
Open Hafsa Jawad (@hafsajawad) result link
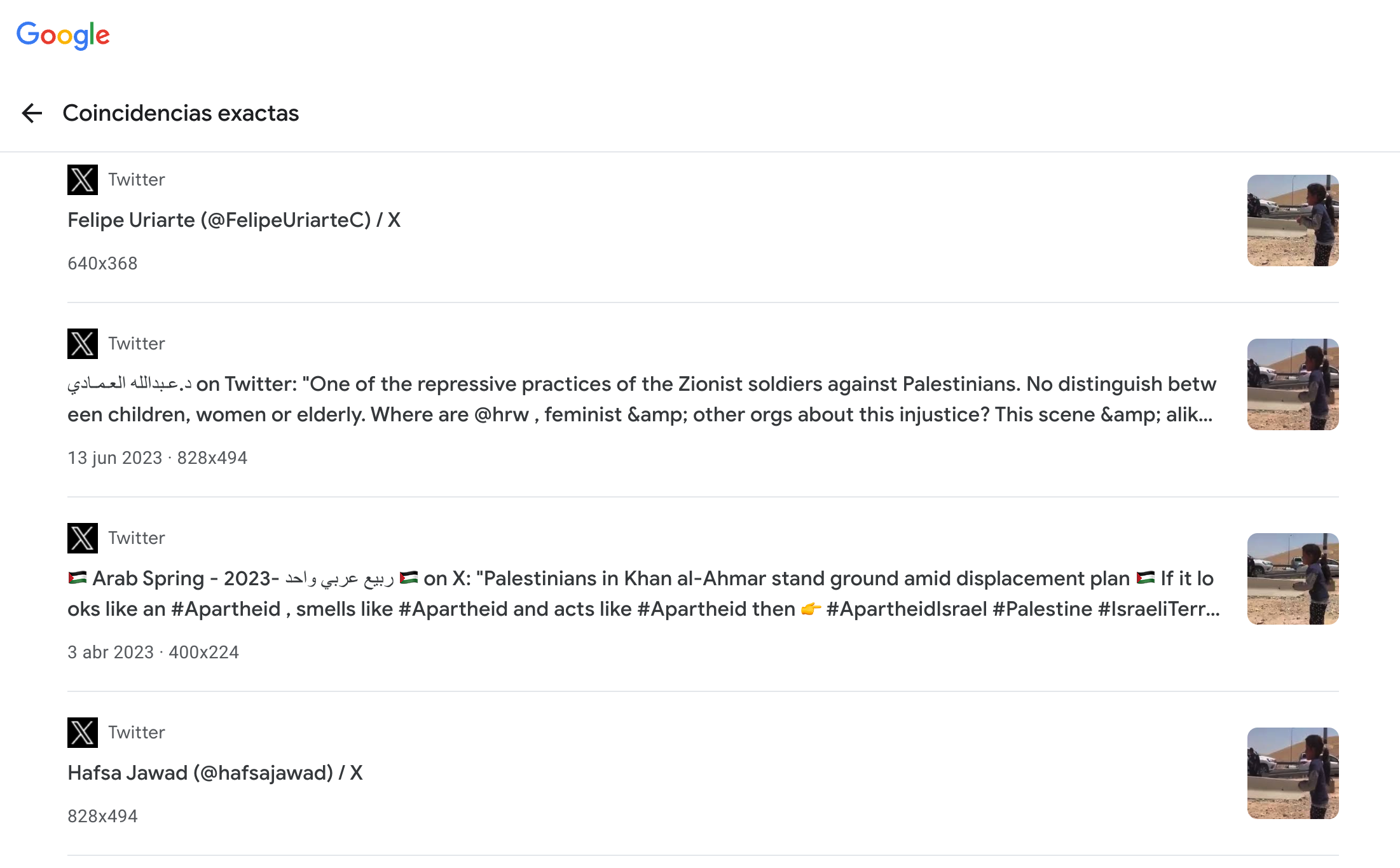click(215, 773)
